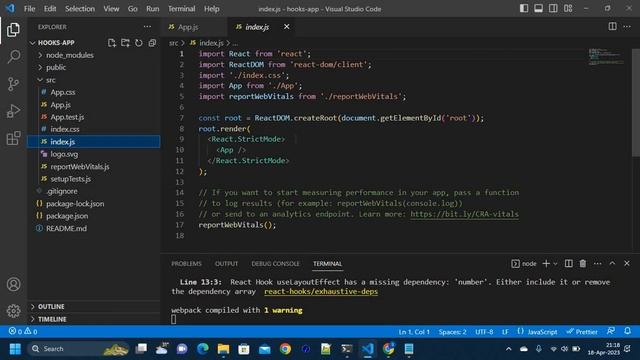Open Run and Debug view

click(x=13, y=111)
